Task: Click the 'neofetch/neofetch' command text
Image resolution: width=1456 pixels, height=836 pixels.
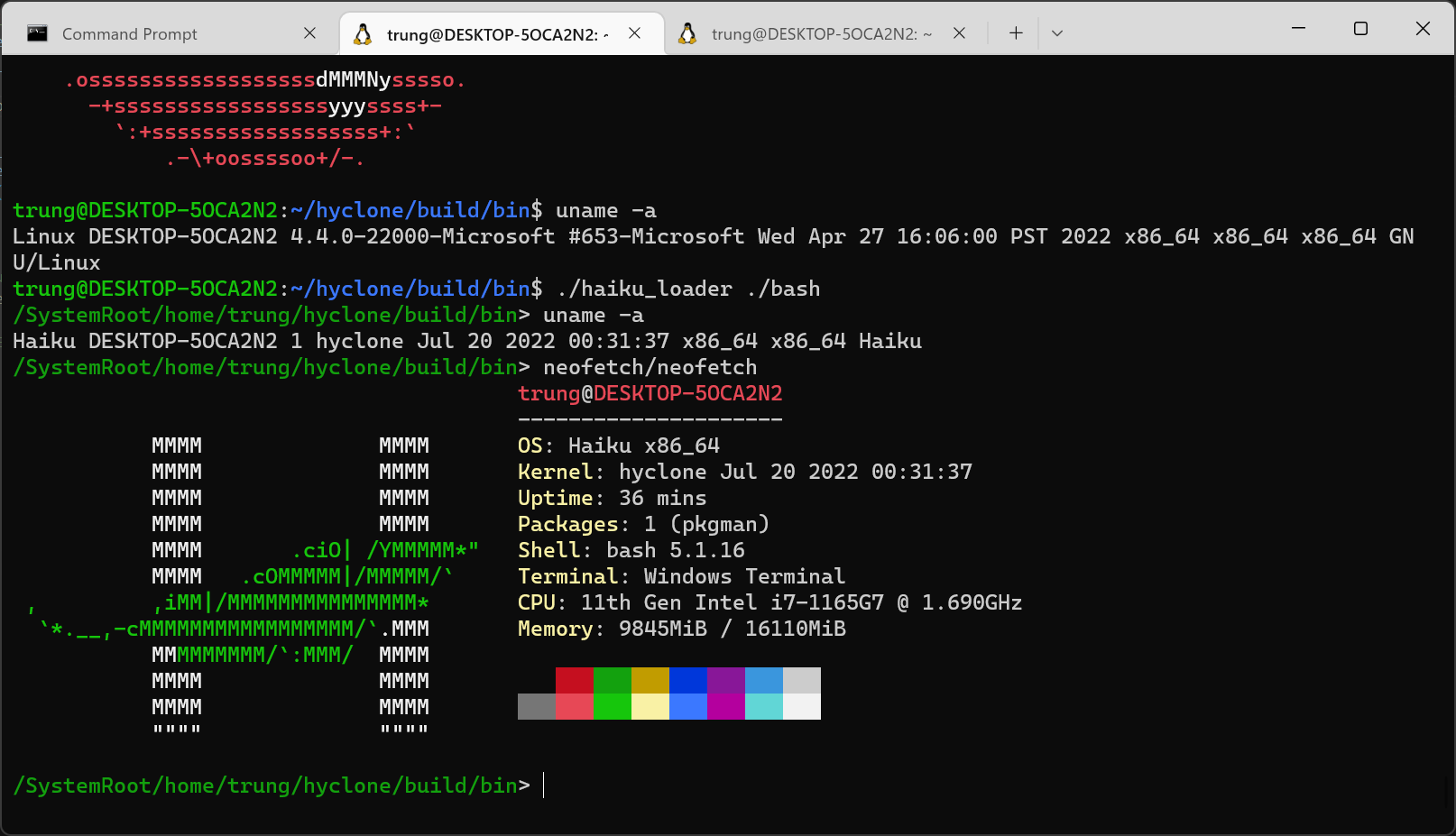Action: tap(650, 367)
